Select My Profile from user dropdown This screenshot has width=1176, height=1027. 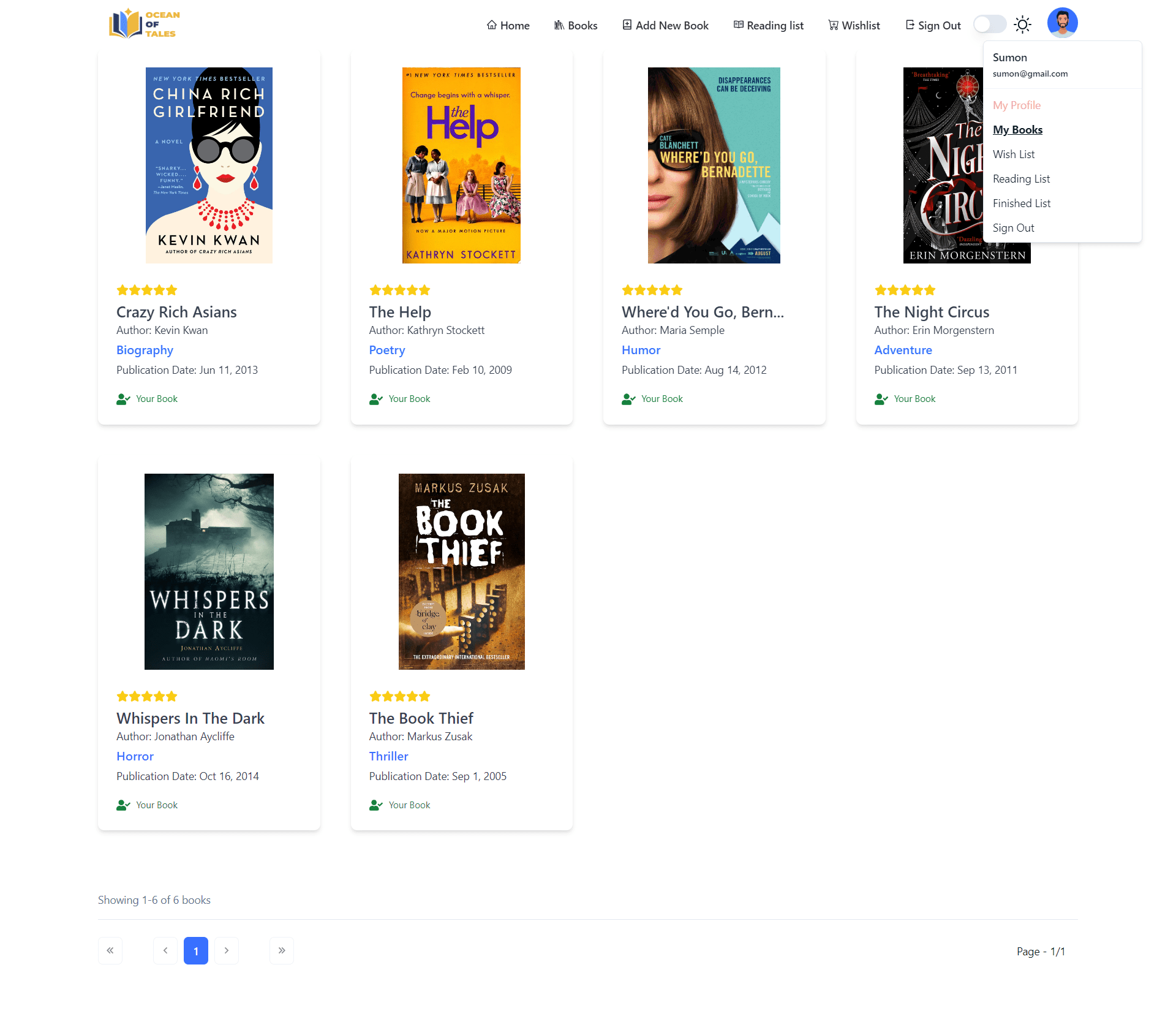1016,105
